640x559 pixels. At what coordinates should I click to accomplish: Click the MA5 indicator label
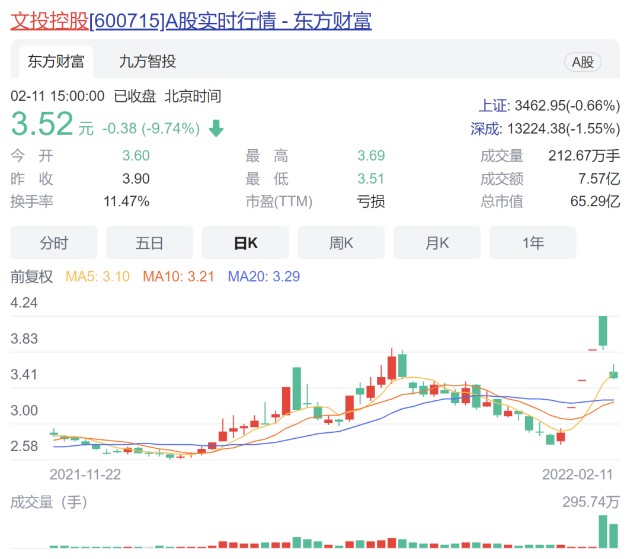point(98,277)
